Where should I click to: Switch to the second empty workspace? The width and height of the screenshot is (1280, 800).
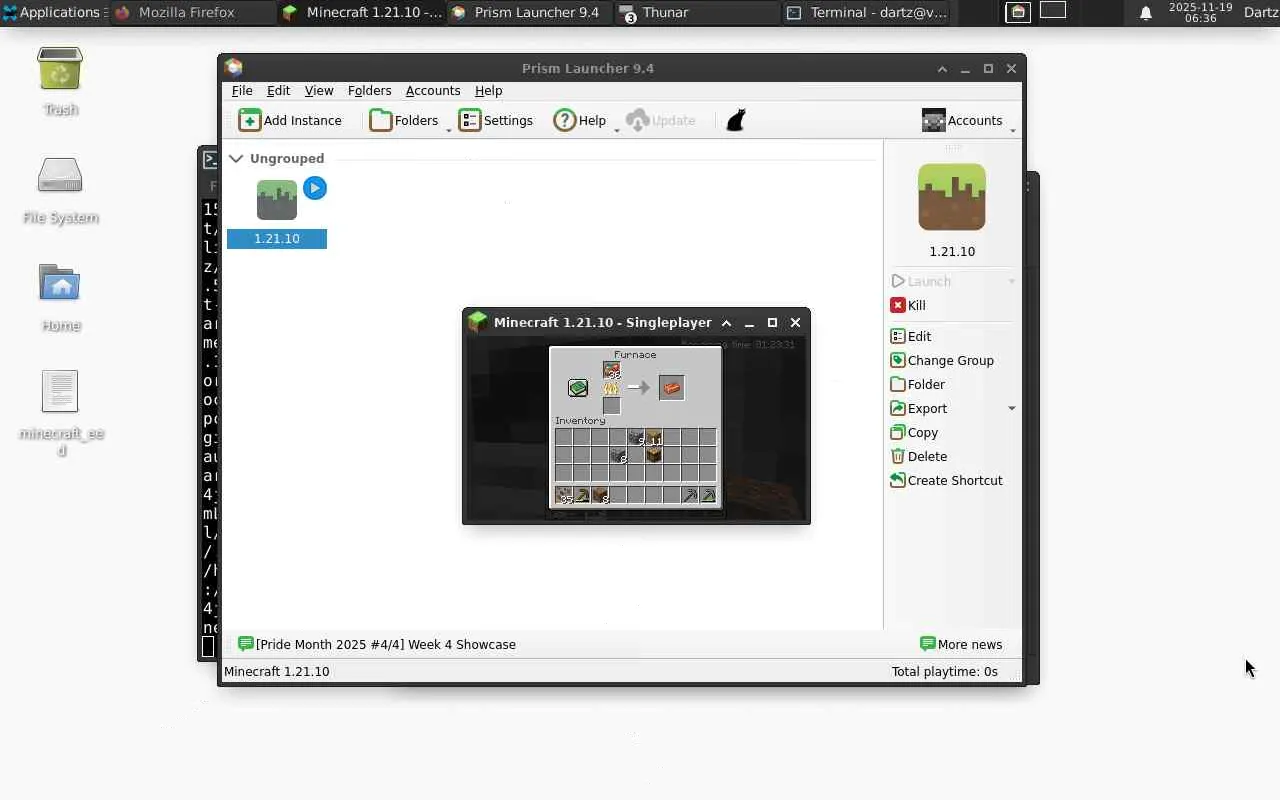tap(1053, 11)
